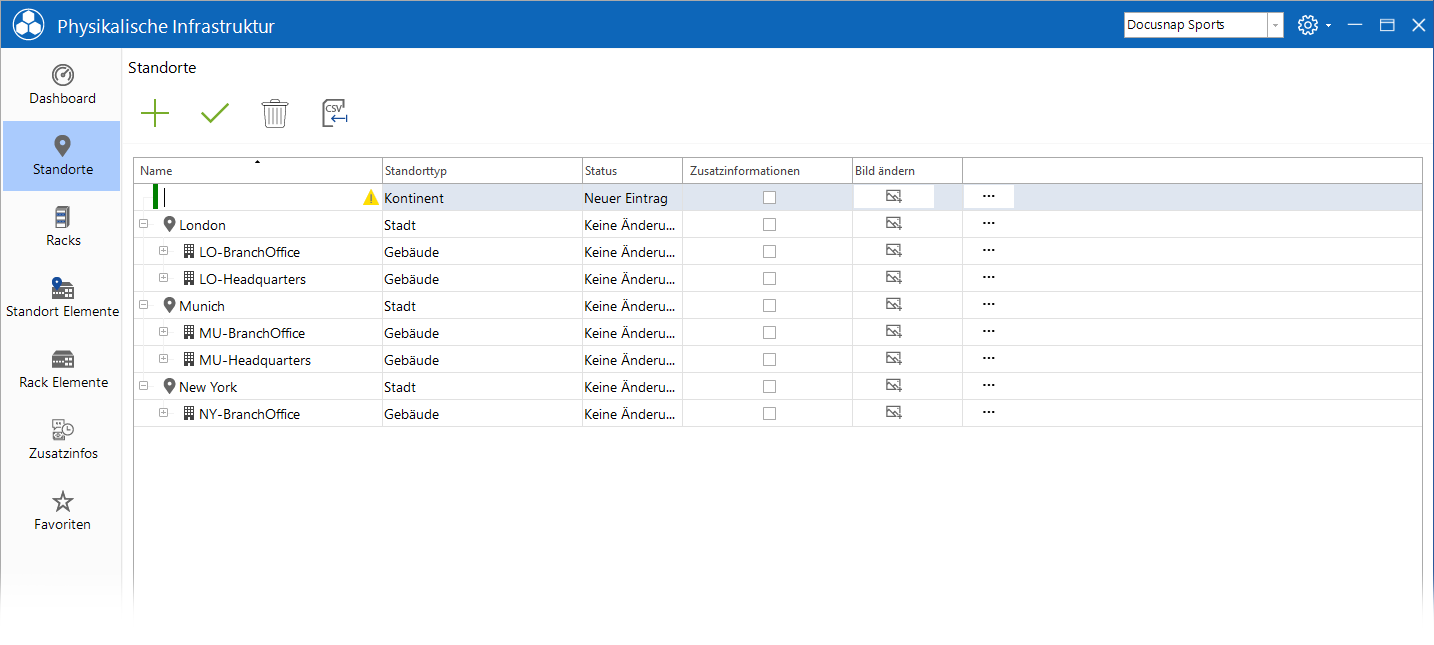Change image for the London row
The image size is (1434, 645).
pyautogui.click(x=894, y=223)
